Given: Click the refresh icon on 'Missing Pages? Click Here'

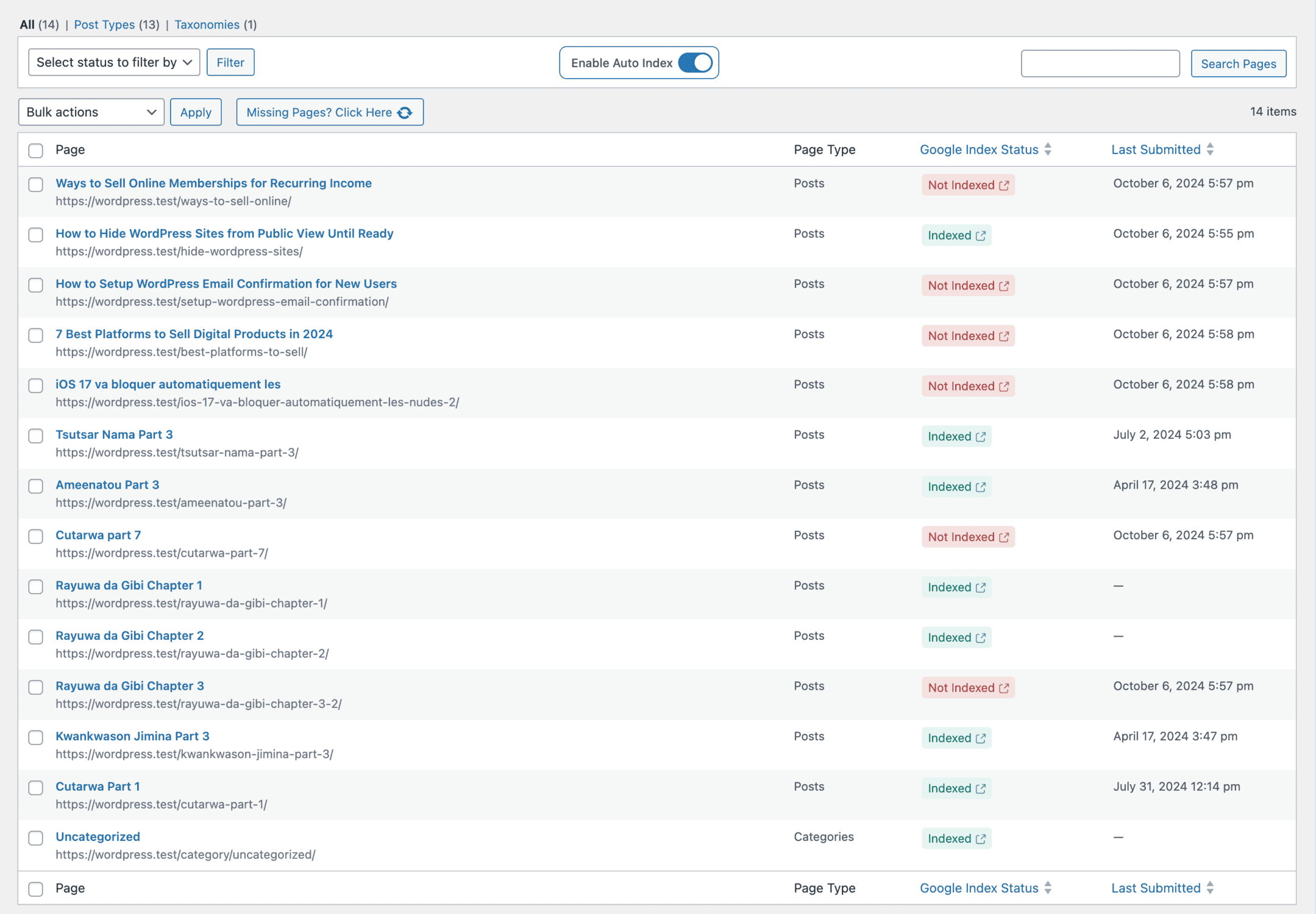Looking at the screenshot, I should coord(405,112).
